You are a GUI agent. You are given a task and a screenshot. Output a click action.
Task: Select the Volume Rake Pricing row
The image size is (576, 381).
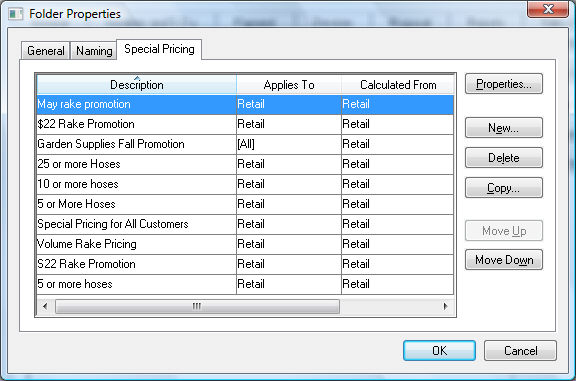point(245,244)
